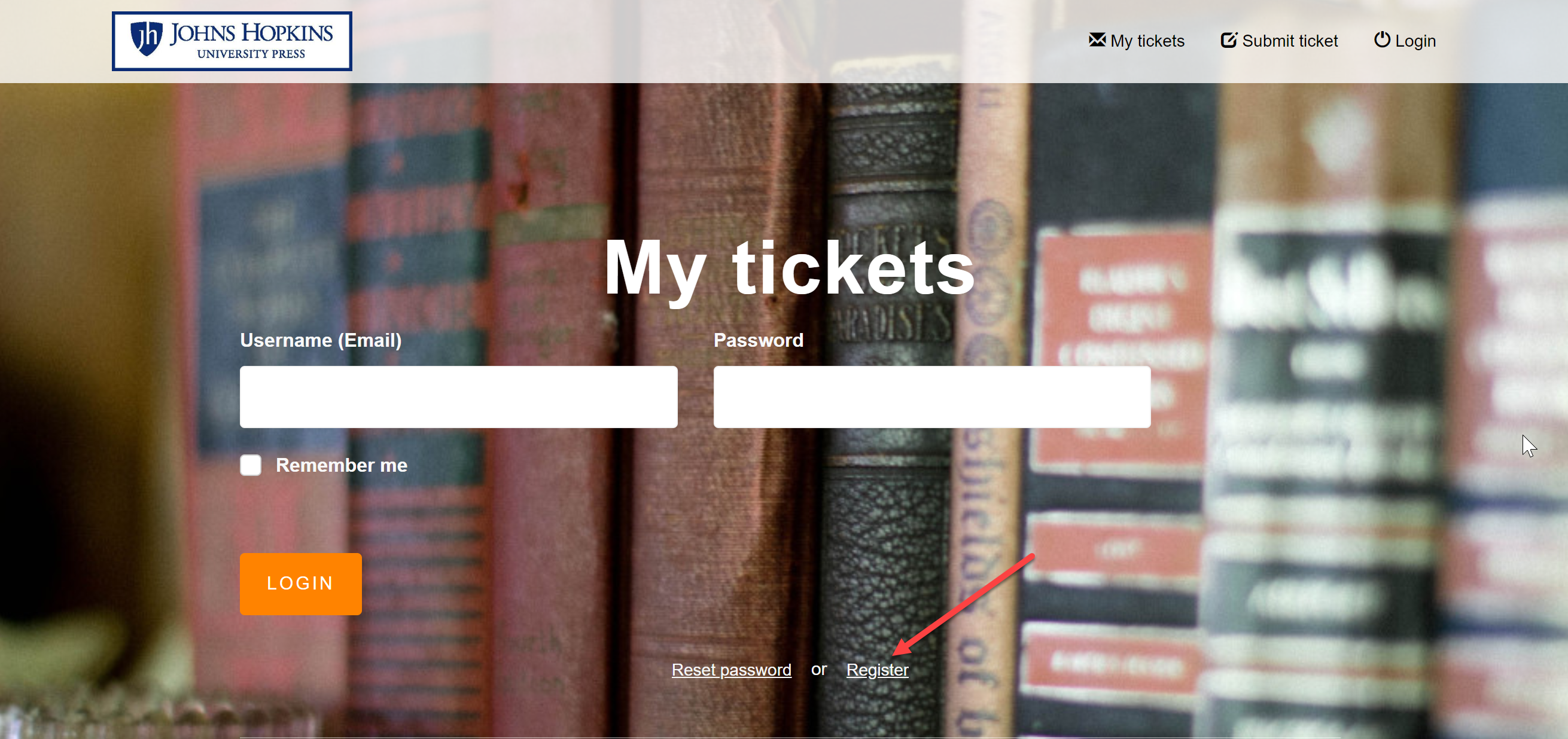This screenshot has width=1568, height=739.
Task: Focus the Username (Email) input field
Action: pos(458,396)
